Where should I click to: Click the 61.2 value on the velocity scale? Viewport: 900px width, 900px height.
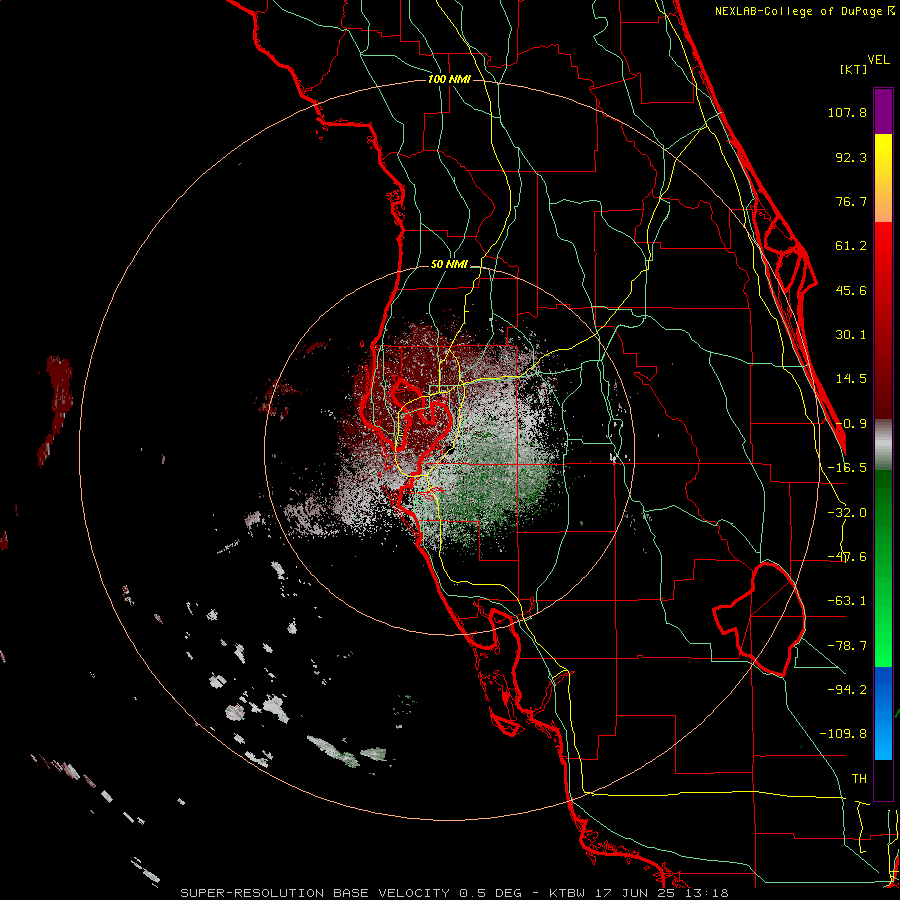coord(851,246)
